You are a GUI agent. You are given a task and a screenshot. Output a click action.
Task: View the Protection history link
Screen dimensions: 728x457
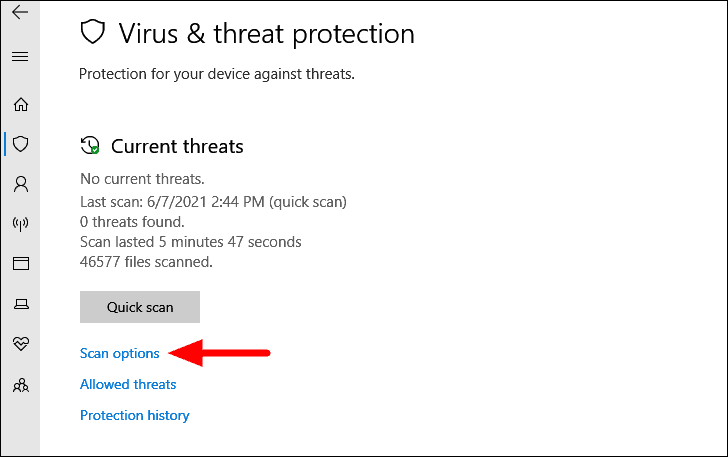point(134,415)
